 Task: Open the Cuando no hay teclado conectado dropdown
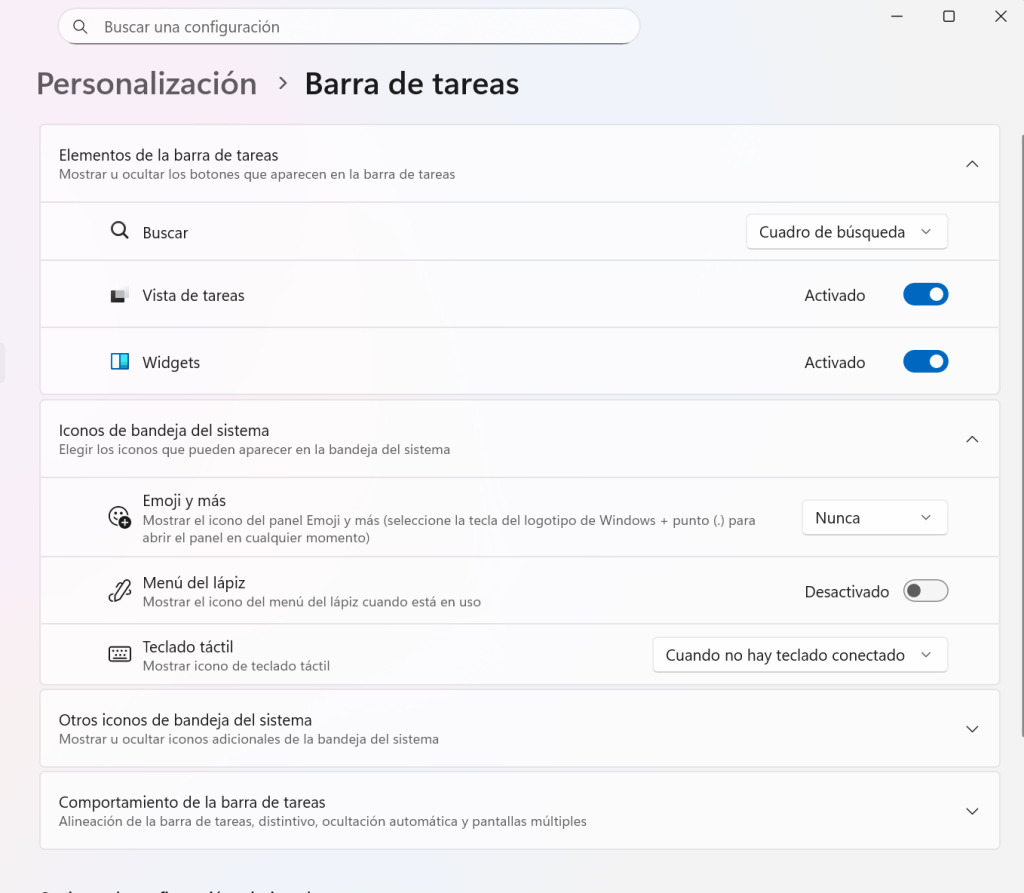click(x=800, y=655)
